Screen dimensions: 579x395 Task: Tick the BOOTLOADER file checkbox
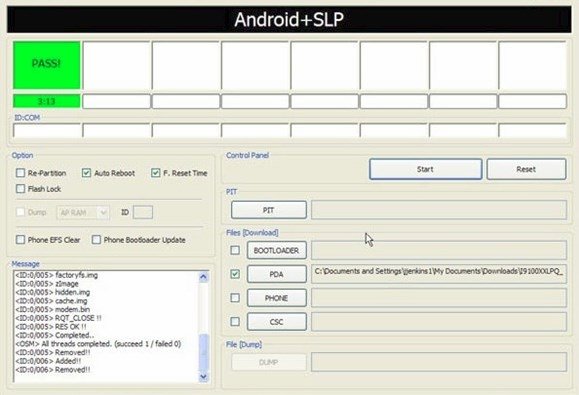(235, 250)
